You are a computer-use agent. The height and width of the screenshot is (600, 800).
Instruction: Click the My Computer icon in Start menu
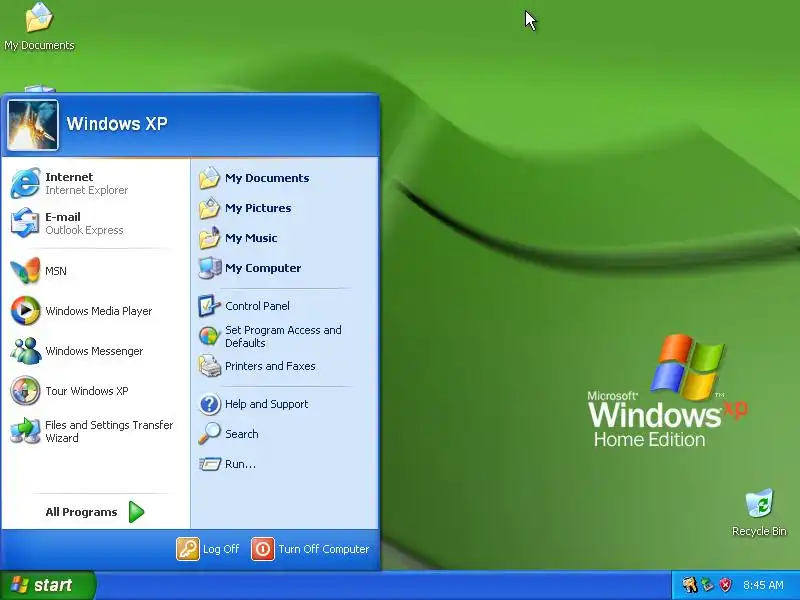click(209, 268)
